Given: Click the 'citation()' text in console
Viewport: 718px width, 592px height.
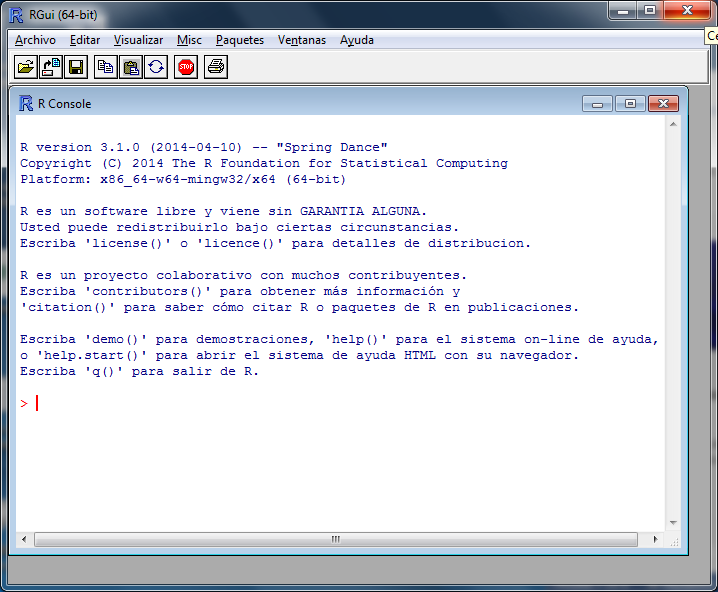Looking at the screenshot, I should coord(67,307).
